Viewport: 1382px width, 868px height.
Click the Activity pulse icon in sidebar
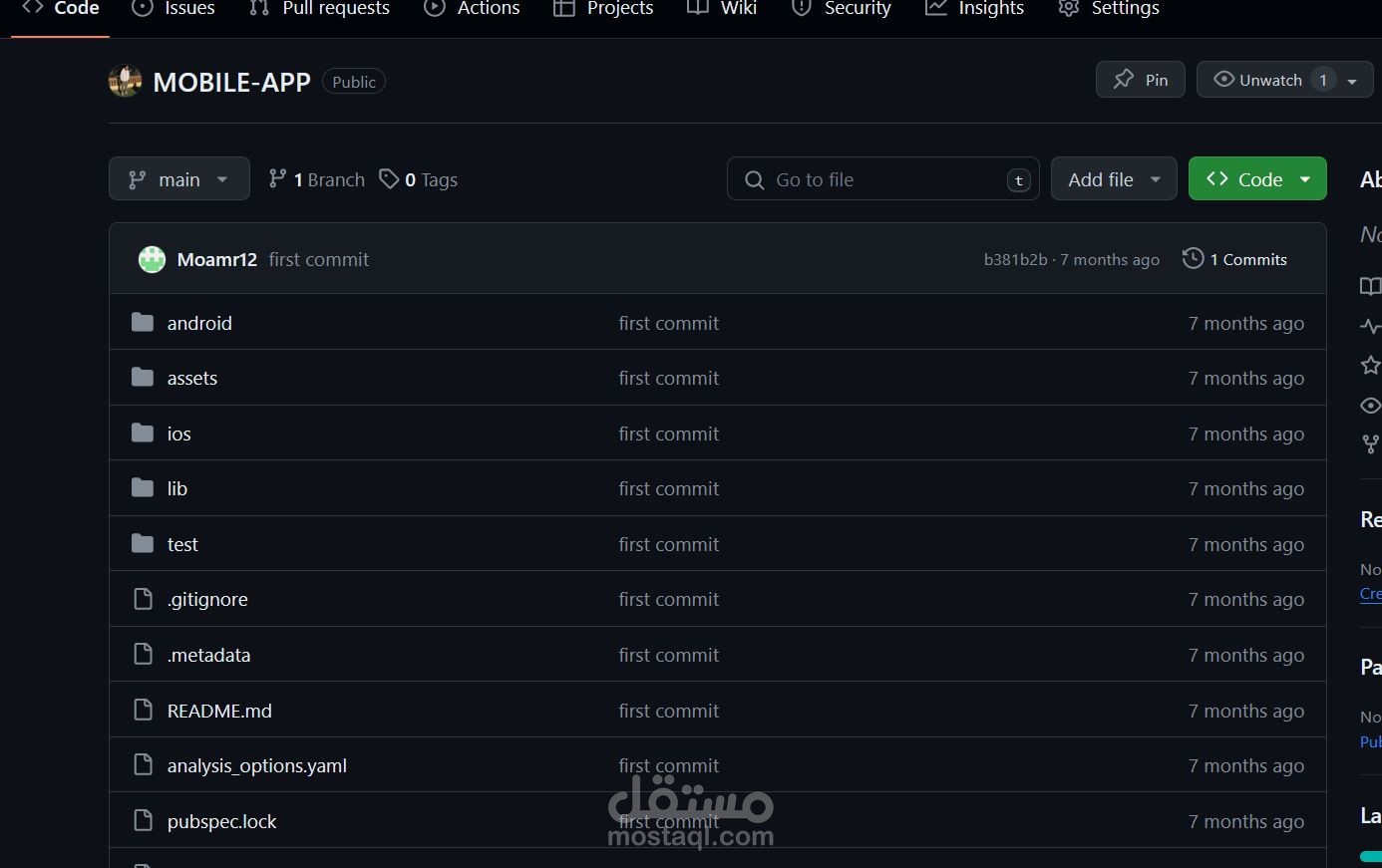pyautogui.click(x=1370, y=326)
